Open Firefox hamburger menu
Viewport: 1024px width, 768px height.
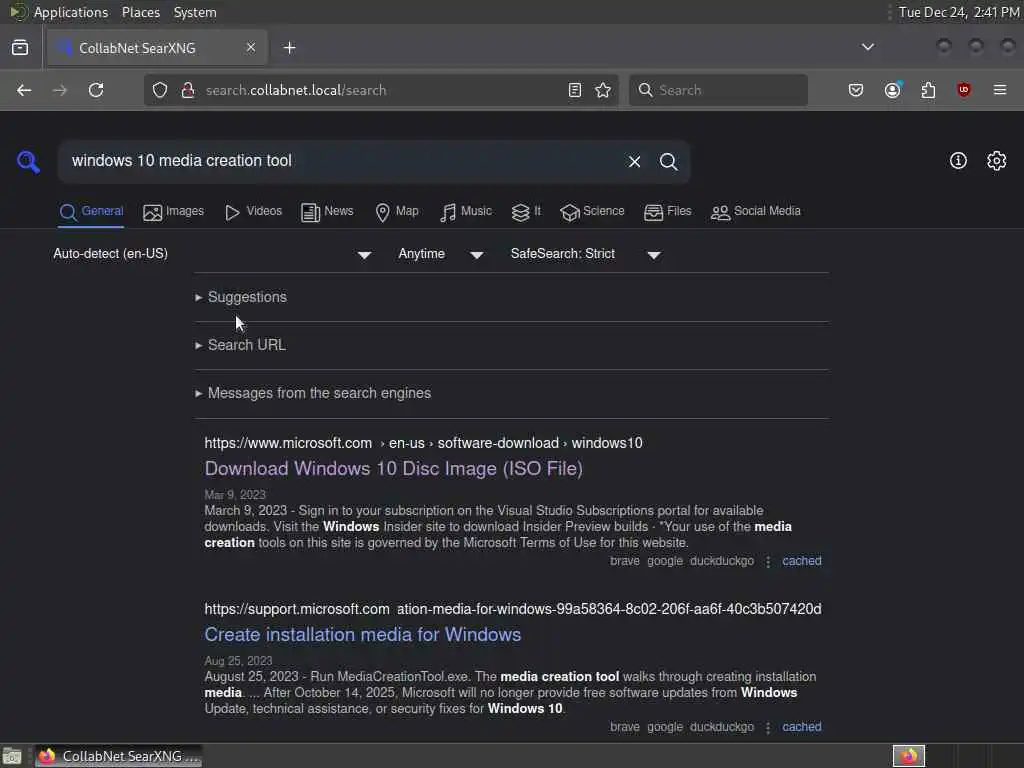click(x=1000, y=90)
